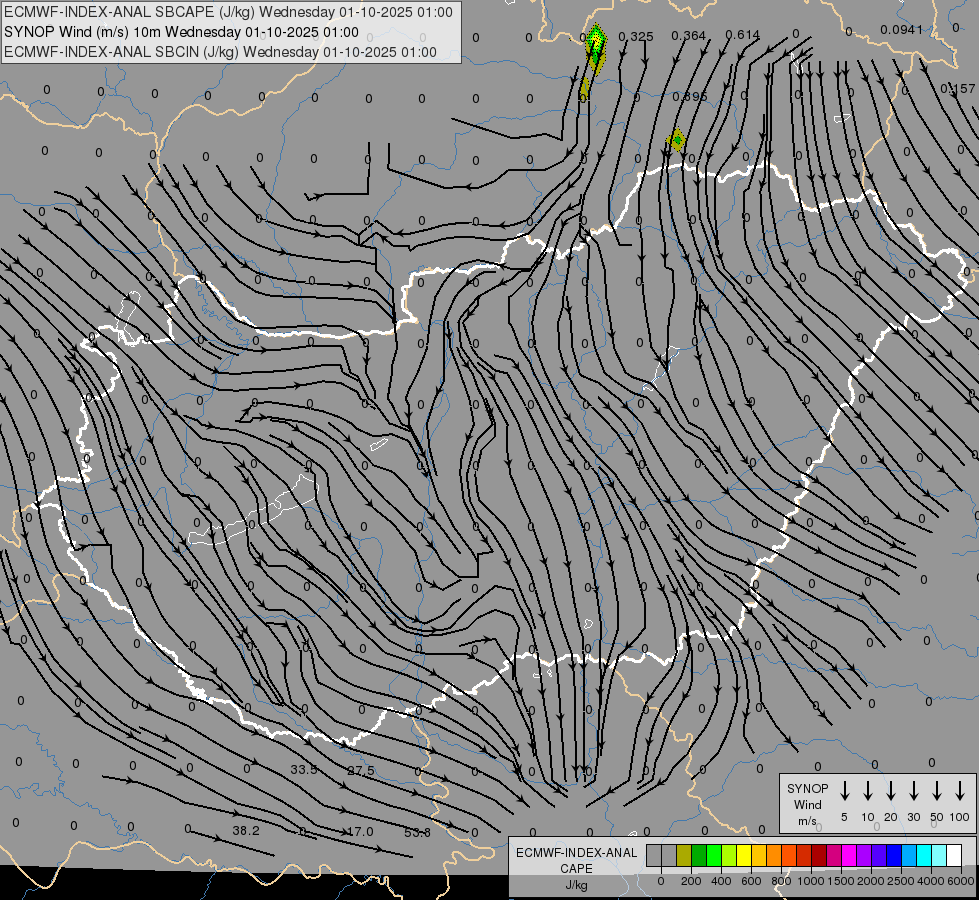The width and height of the screenshot is (979, 900).
Task: Click the 10 m/s wind legend arrow
Action: (x=868, y=791)
